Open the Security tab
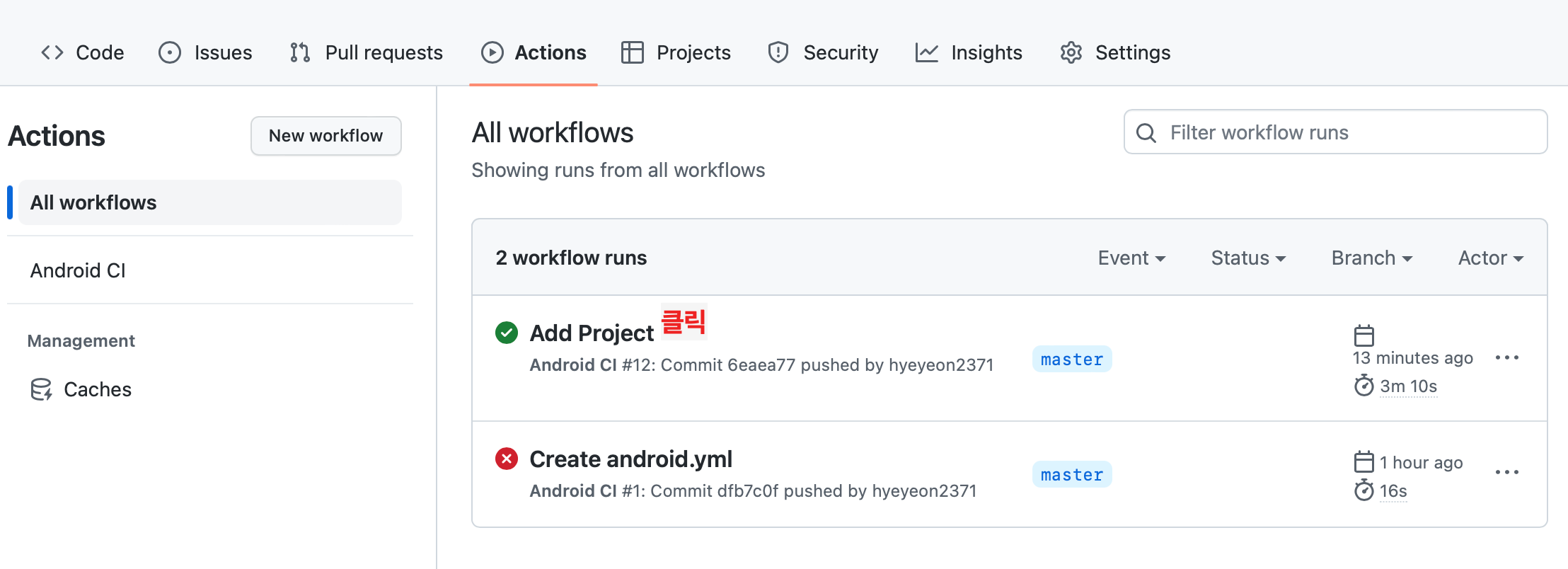1568x569 pixels. [823, 52]
